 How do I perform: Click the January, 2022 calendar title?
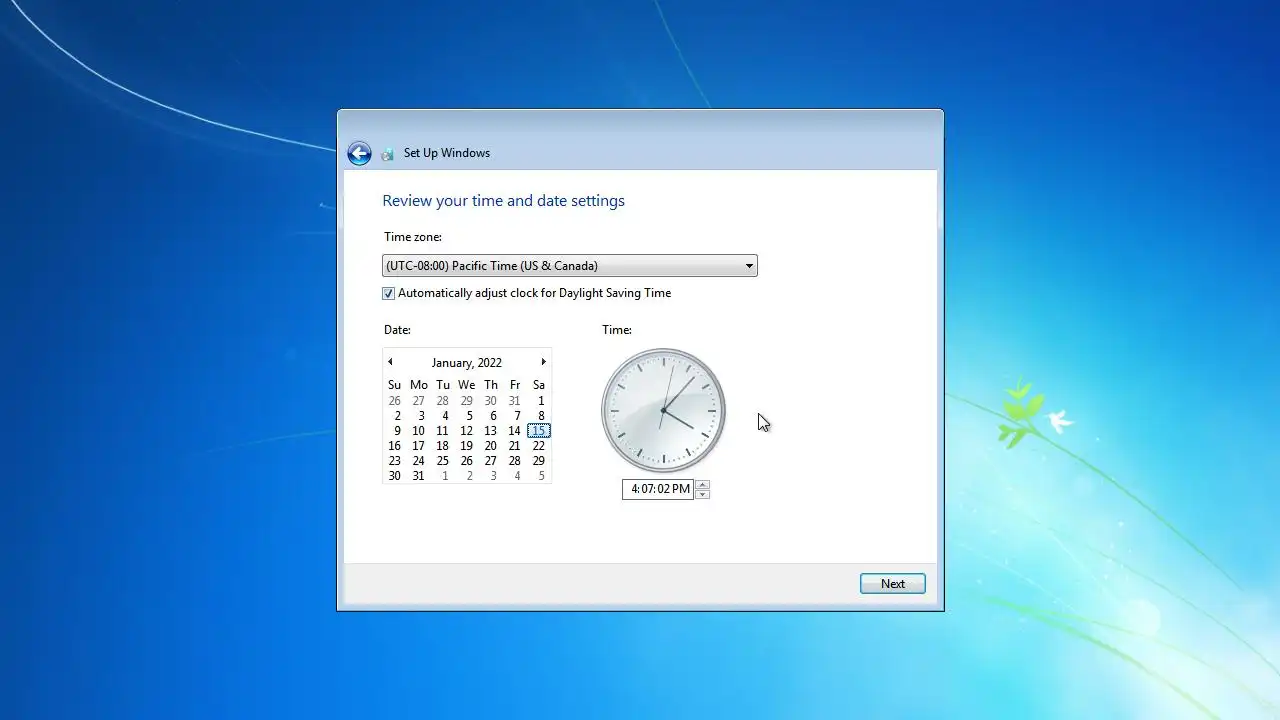pos(467,363)
